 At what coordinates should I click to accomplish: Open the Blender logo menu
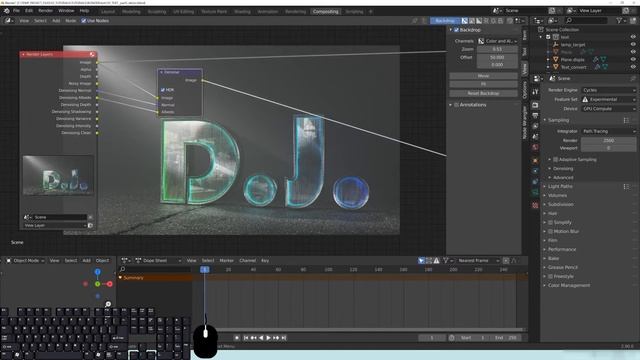point(7,11)
